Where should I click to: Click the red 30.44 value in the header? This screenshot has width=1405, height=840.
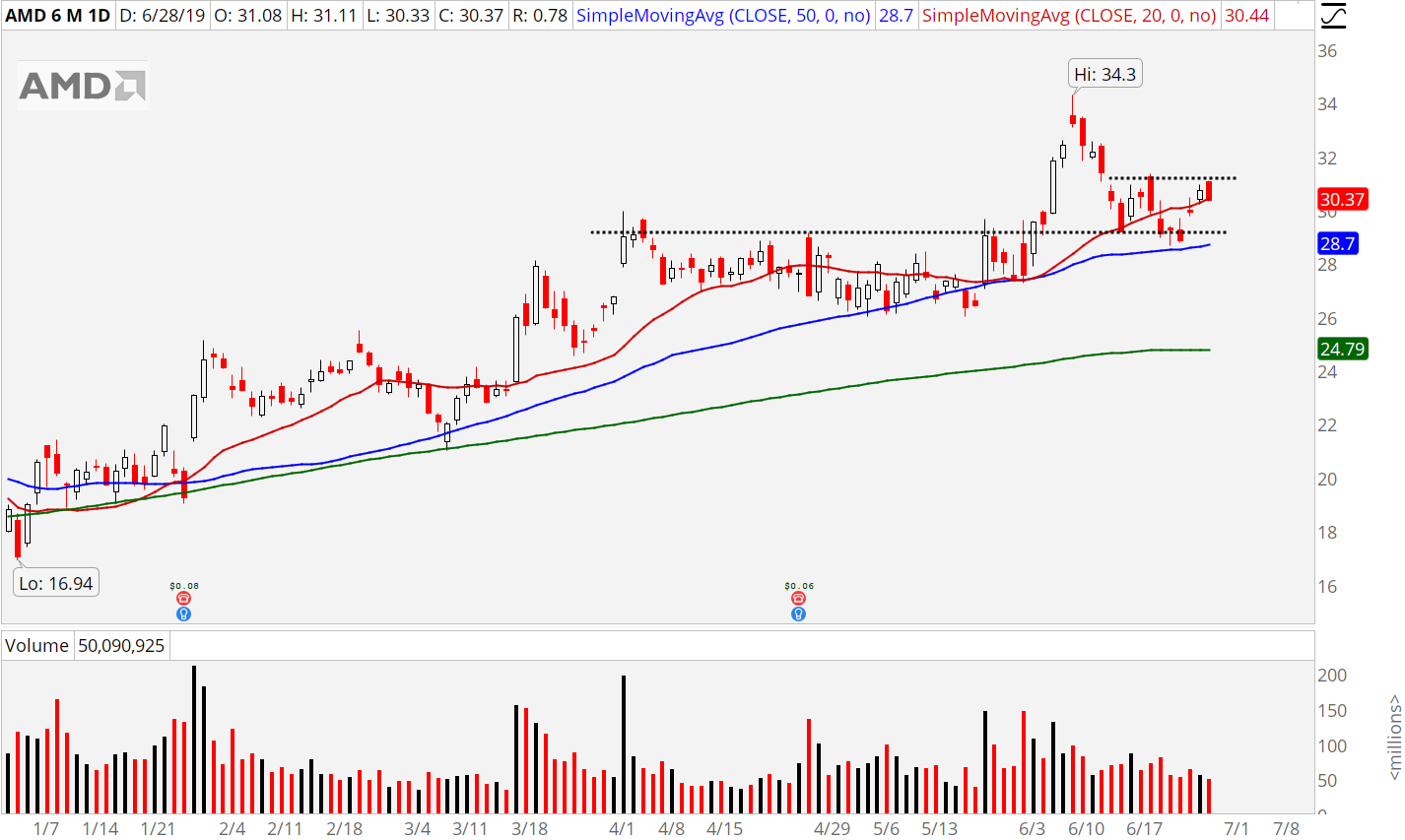point(1246,16)
